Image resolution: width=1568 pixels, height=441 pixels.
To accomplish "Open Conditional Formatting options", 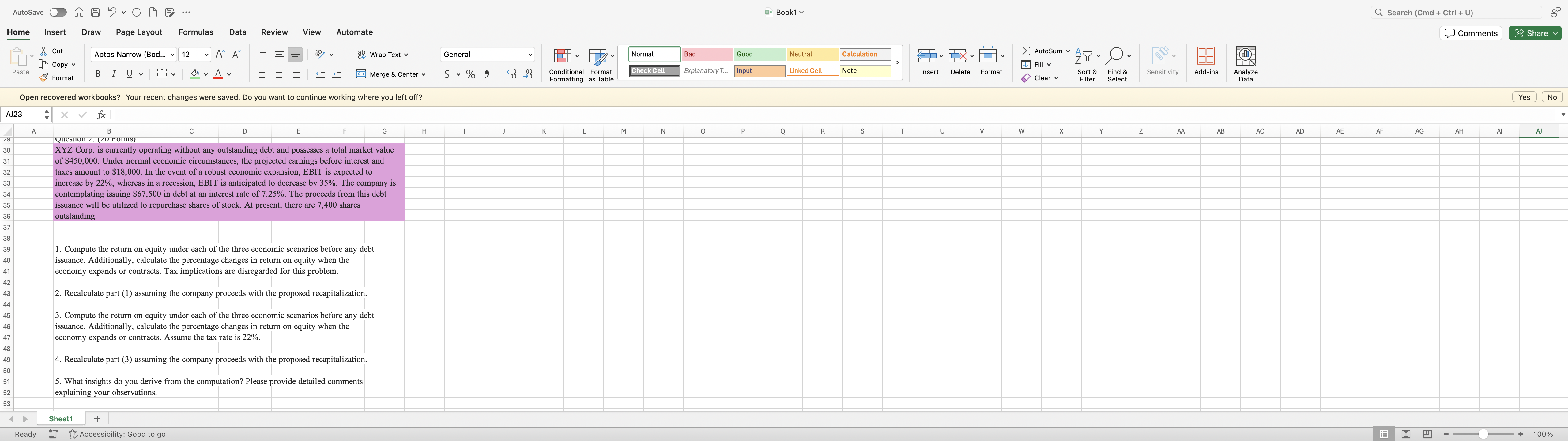I will [565, 63].
